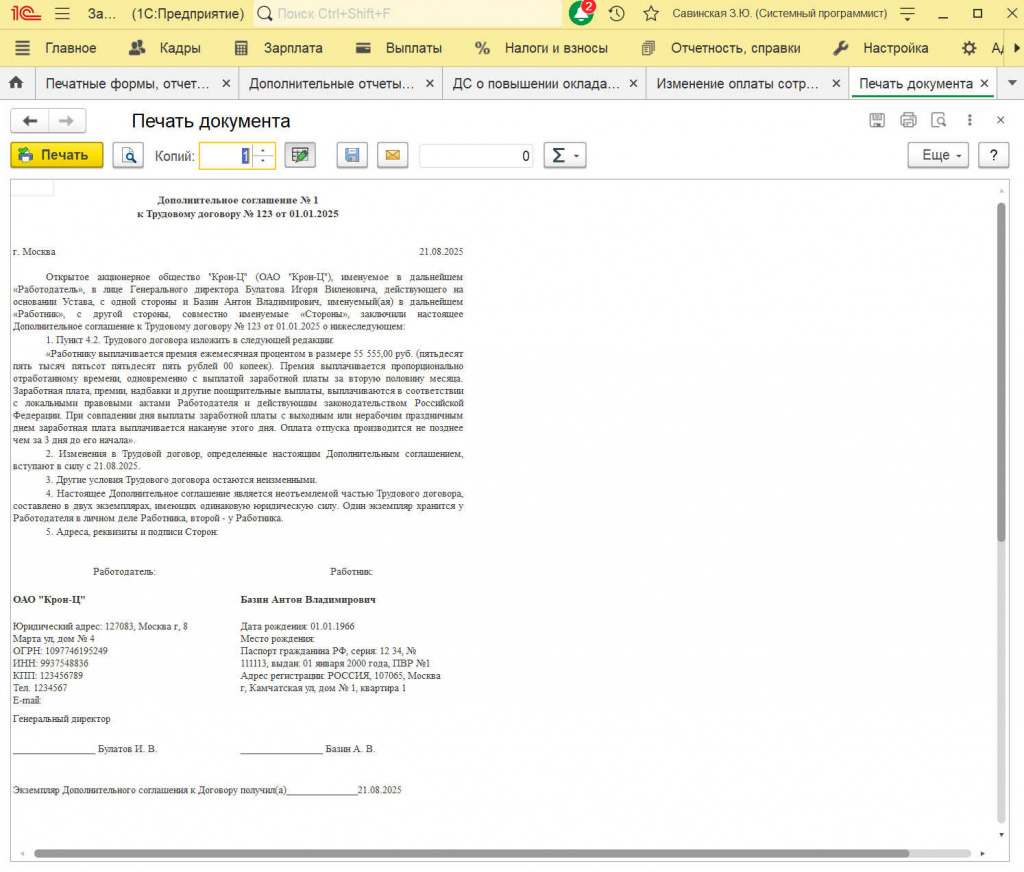Open the history clock icon
Viewport: 1024px width, 872px height.
[x=616, y=13]
